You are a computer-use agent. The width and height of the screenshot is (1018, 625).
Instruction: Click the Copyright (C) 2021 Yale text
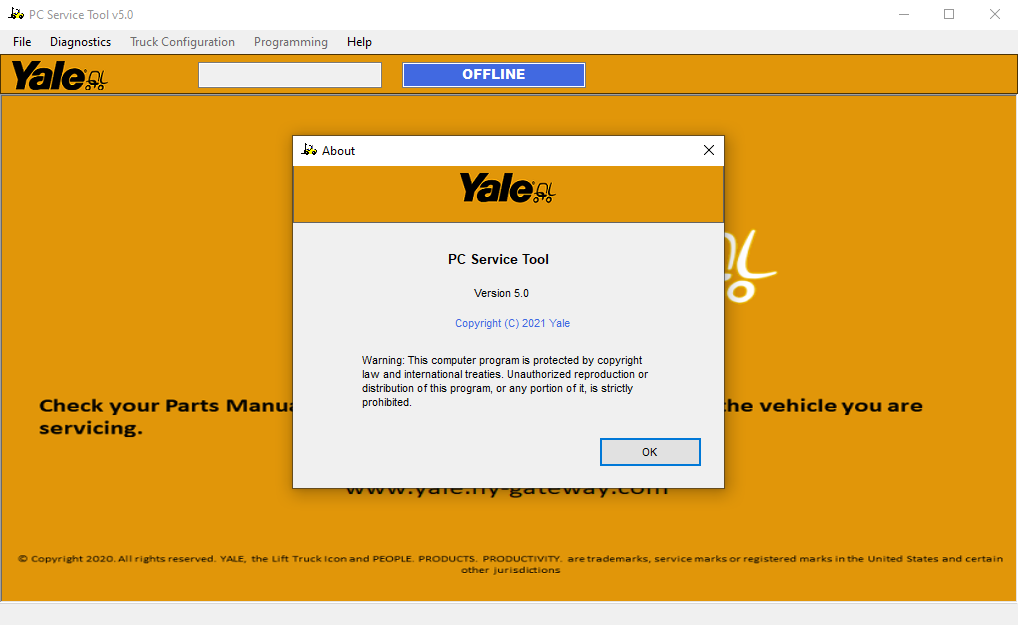[512, 323]
